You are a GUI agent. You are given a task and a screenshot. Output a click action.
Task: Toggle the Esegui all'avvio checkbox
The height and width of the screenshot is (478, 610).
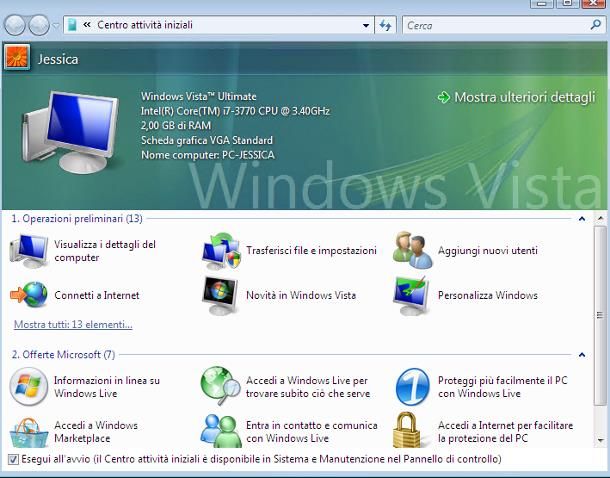pos(13,460)
